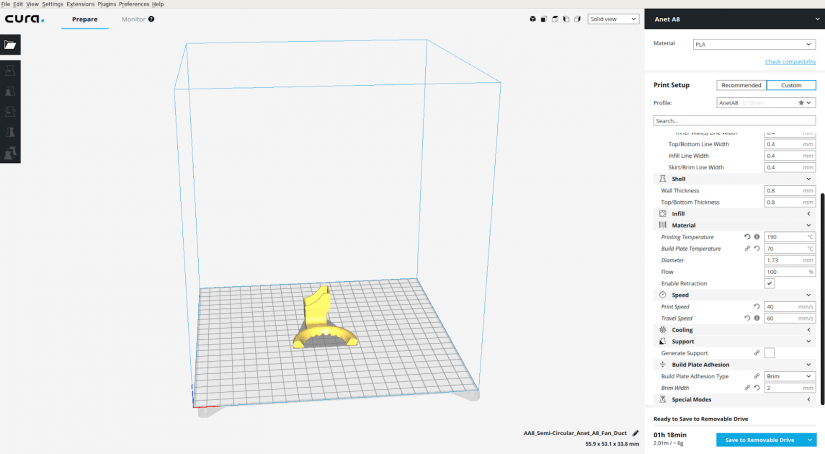Screen dimensions: 825x454
Task: Click the link icon for Build Plate Temperature
Action: click(747, 248)
